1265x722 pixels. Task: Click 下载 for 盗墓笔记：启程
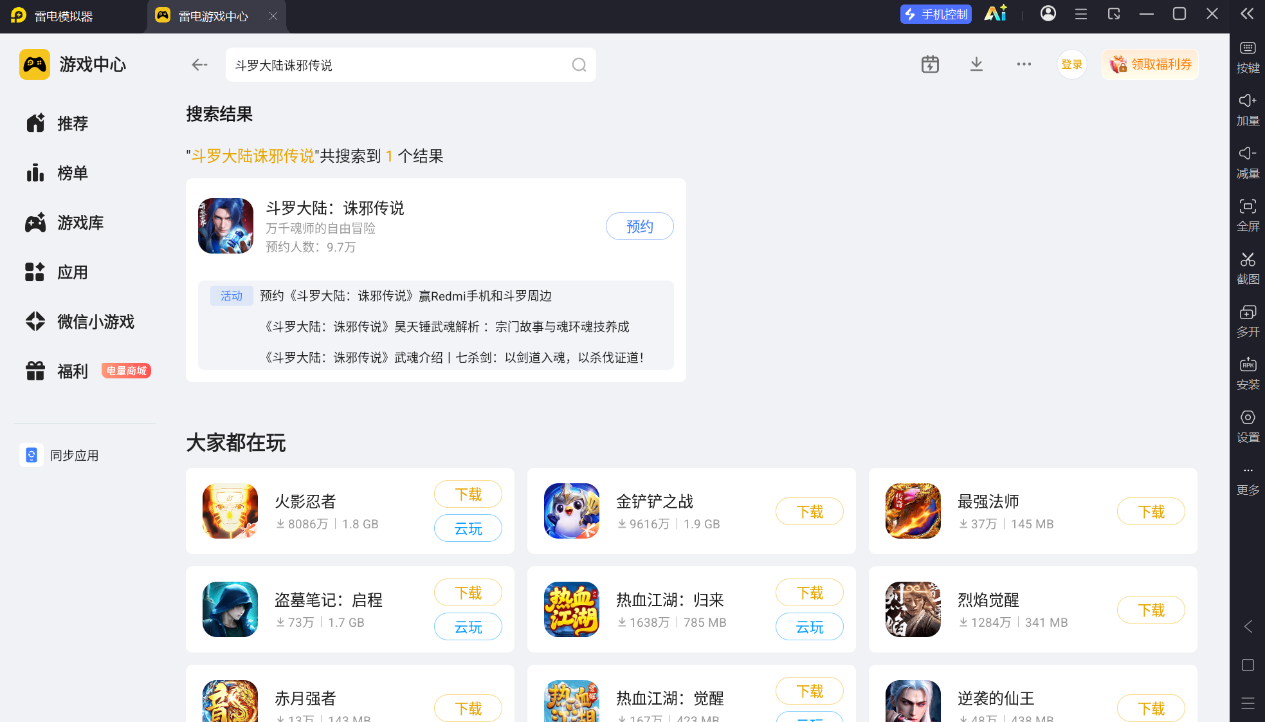coord(468,593)
